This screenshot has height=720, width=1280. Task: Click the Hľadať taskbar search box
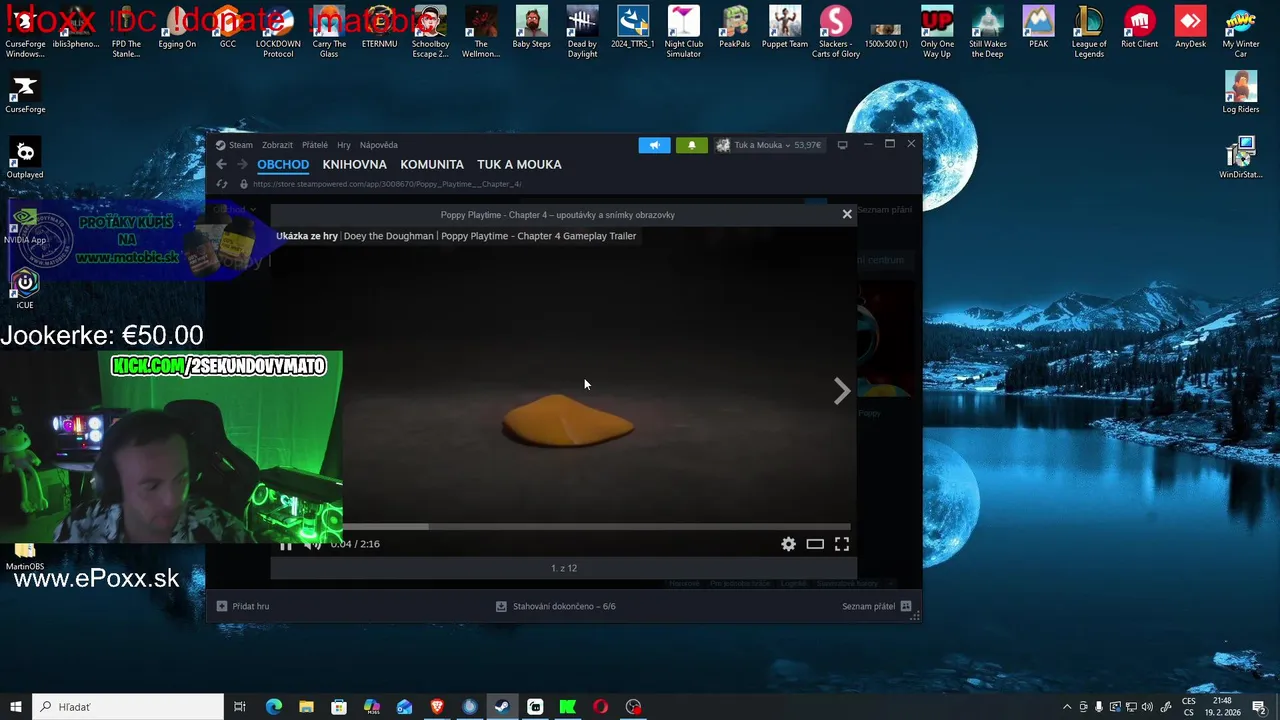pos(128,707)
